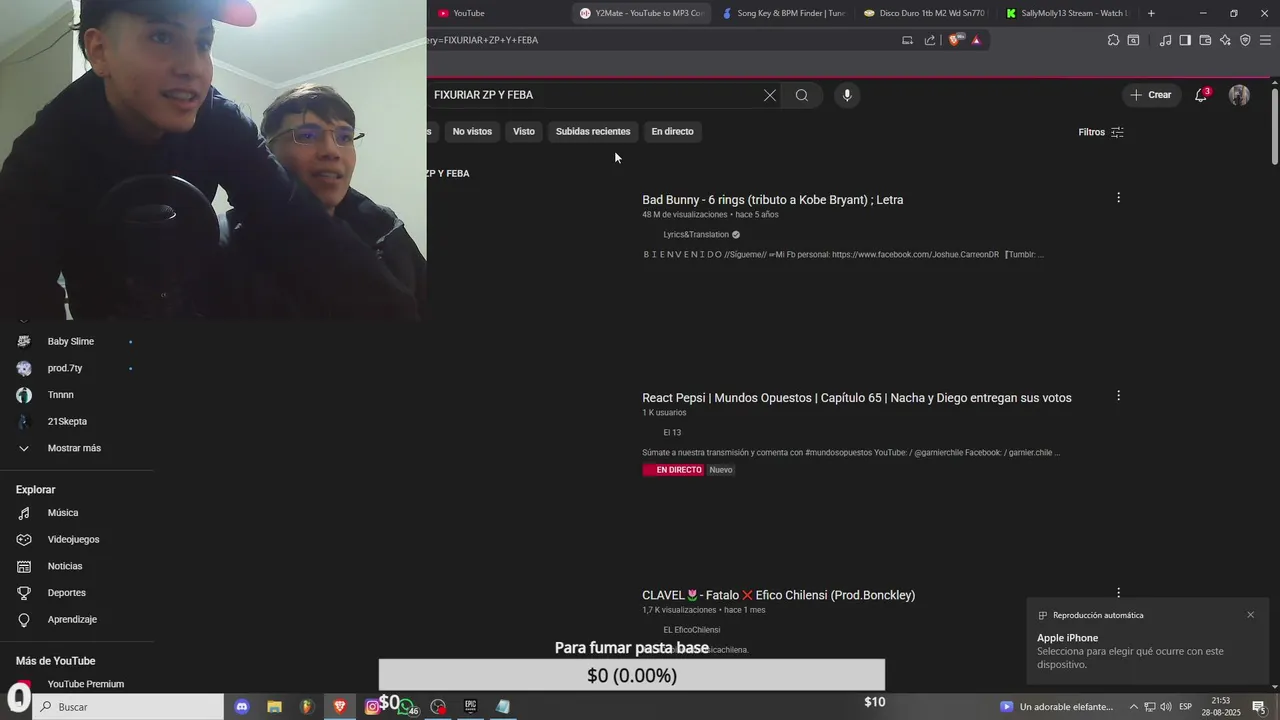Open the Brave playlist music note icon
The width and height of the screenshot is (1280, 720).
[1165, 40]
